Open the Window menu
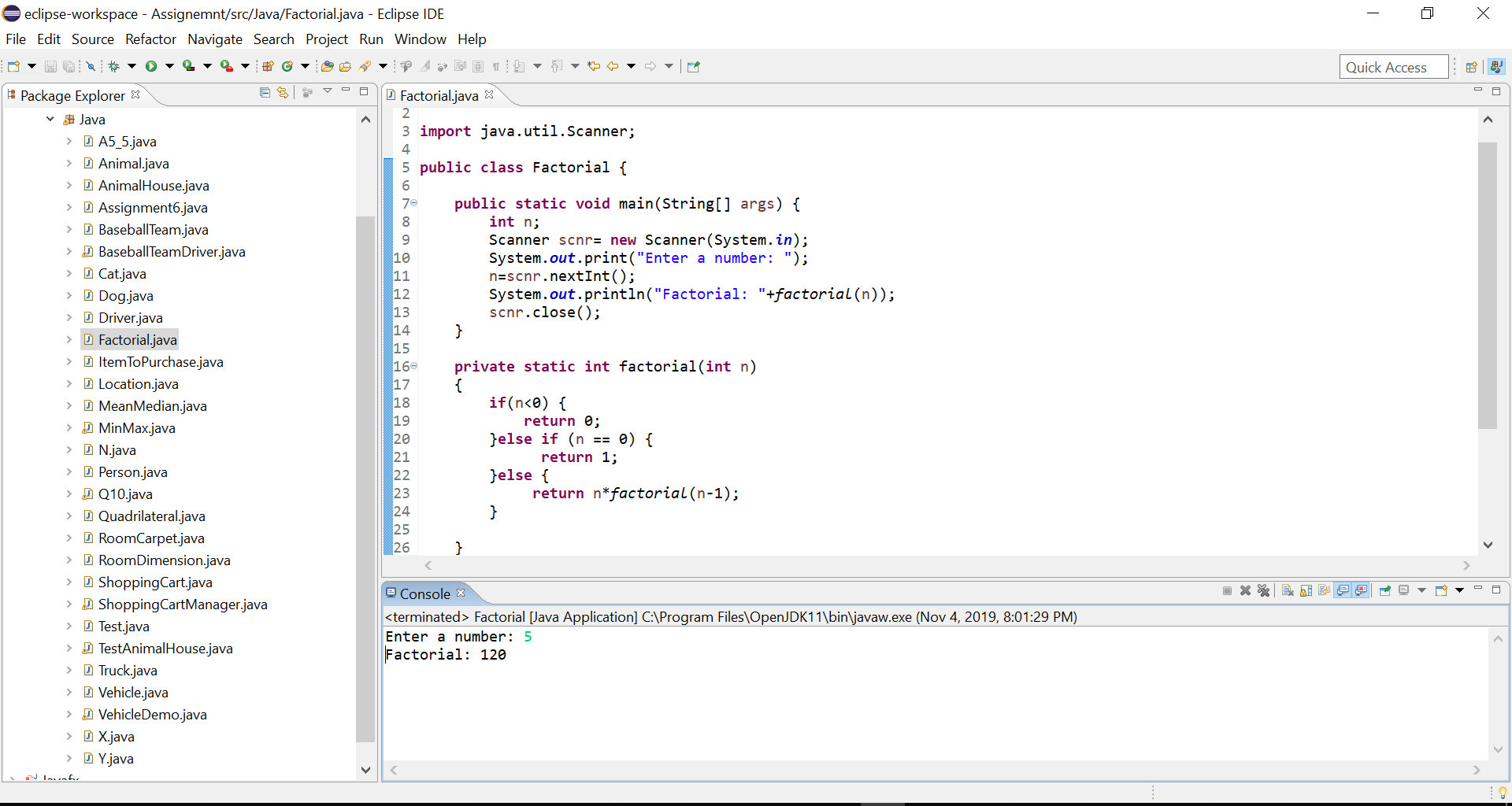 coord(421,39)
